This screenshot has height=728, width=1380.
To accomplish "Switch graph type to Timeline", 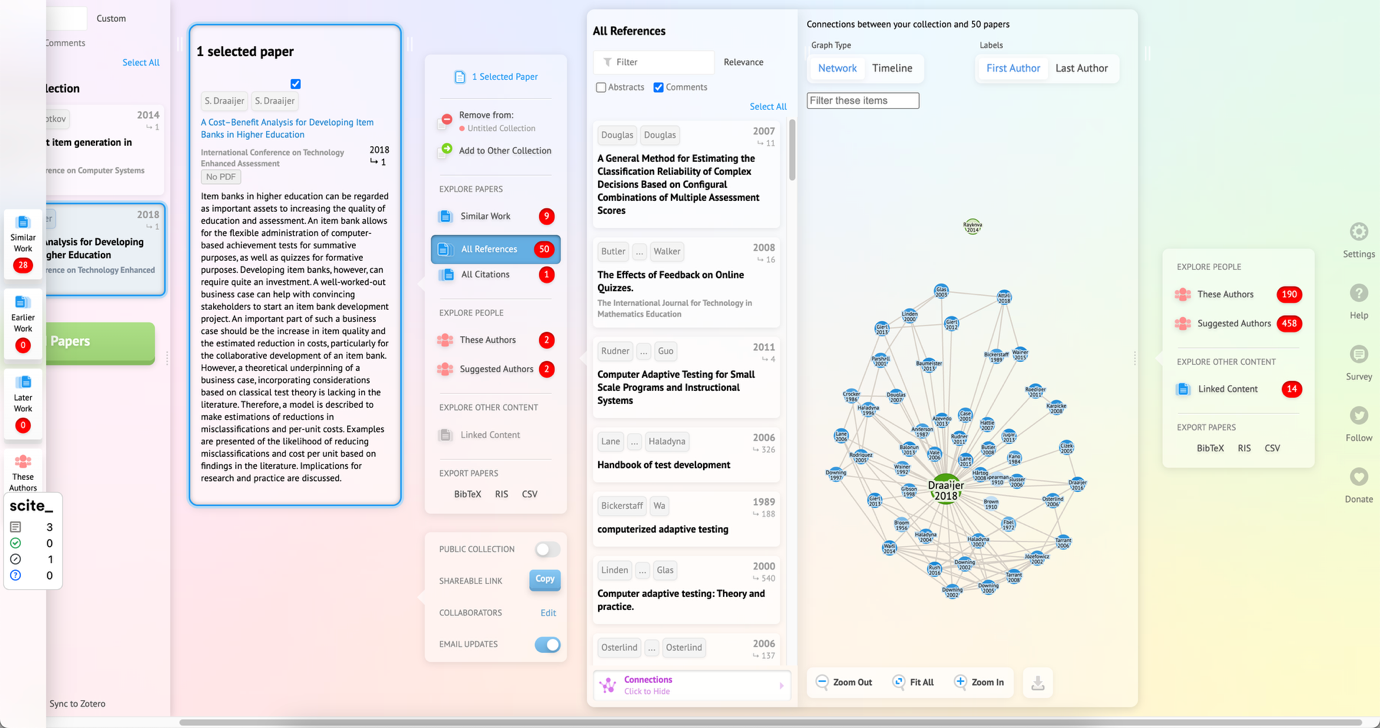I will 893,68.
